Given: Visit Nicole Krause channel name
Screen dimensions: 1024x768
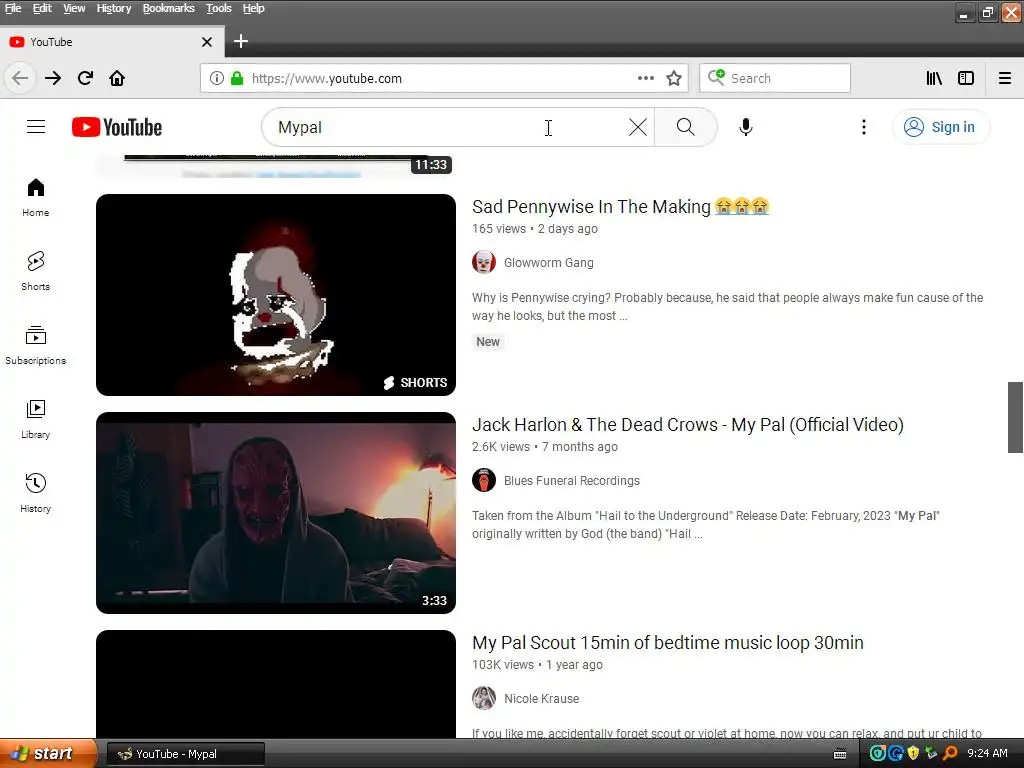Looking at the screenshot, I should (541, 698).
